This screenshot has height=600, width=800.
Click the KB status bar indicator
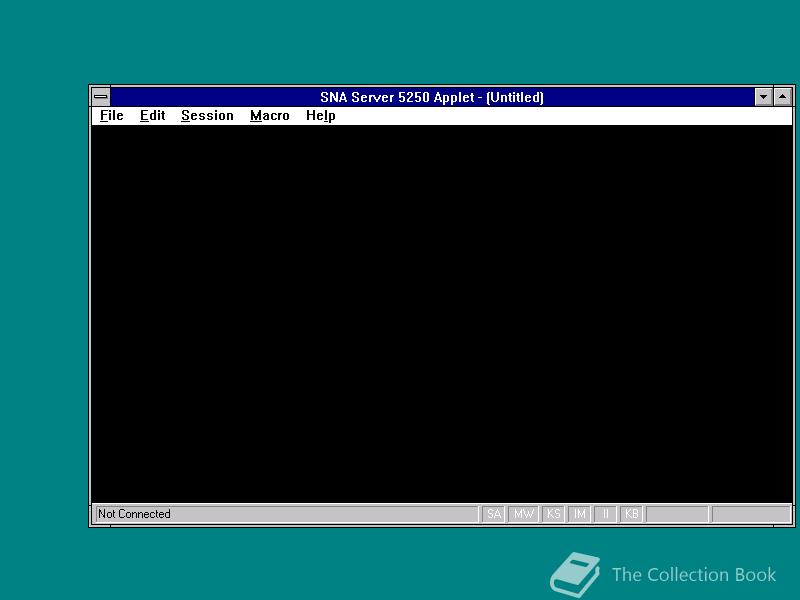click(x=632, y=514)
